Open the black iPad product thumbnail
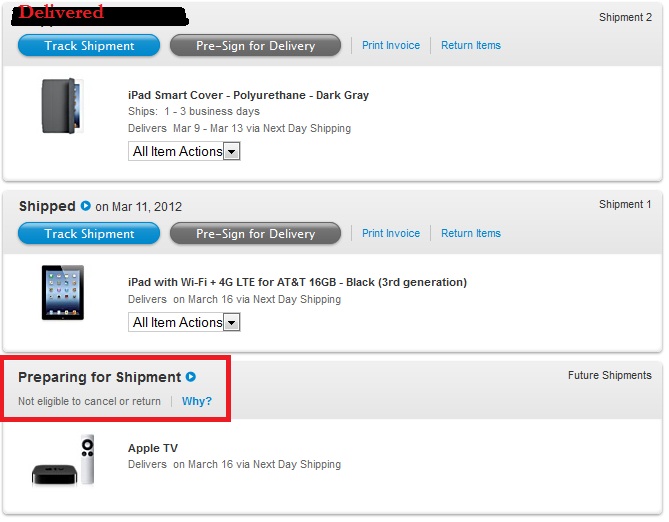 pyautogui.click(x=63, y=293)
